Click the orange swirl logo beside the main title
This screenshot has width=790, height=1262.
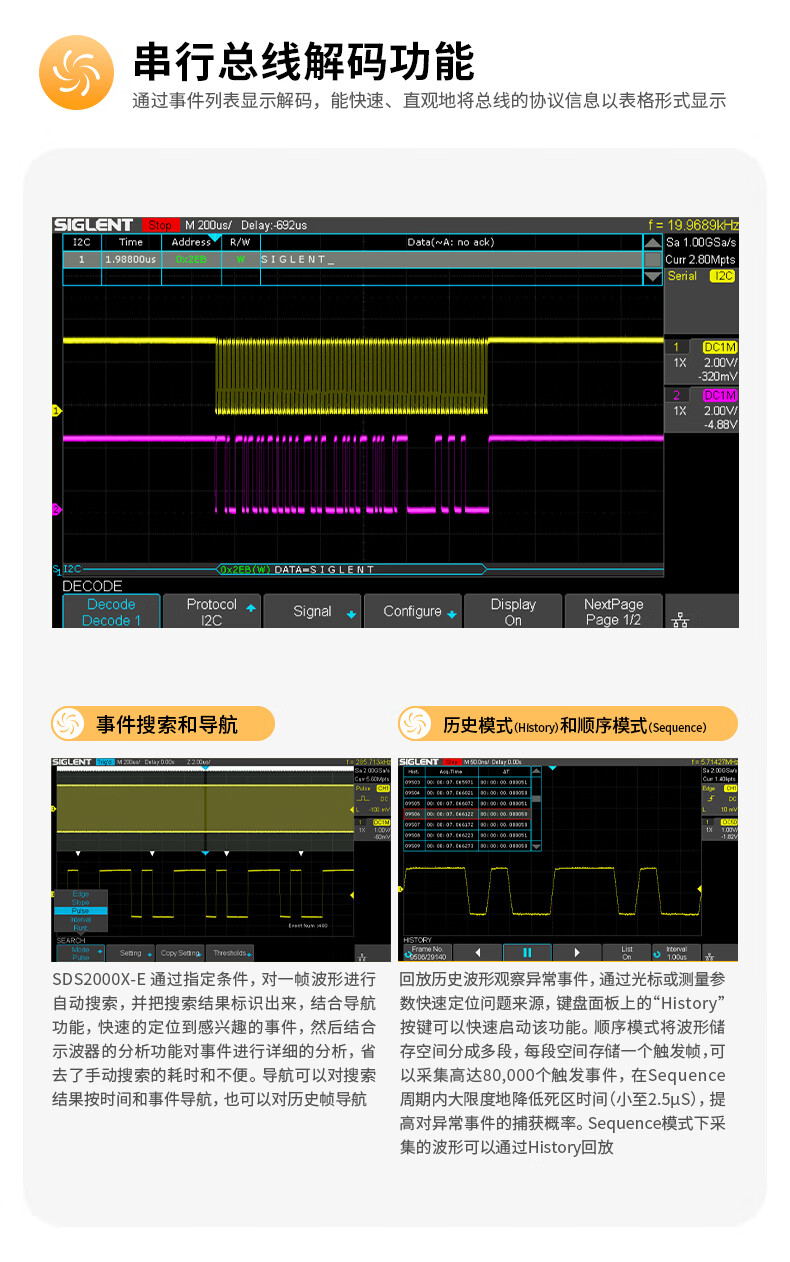(76, 71)
